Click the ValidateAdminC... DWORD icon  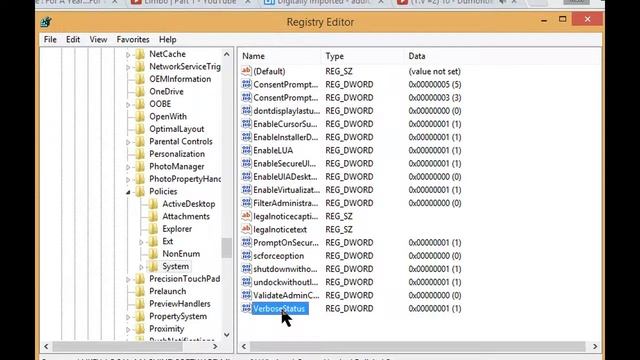pyautogui.click(x=246, y=295)
